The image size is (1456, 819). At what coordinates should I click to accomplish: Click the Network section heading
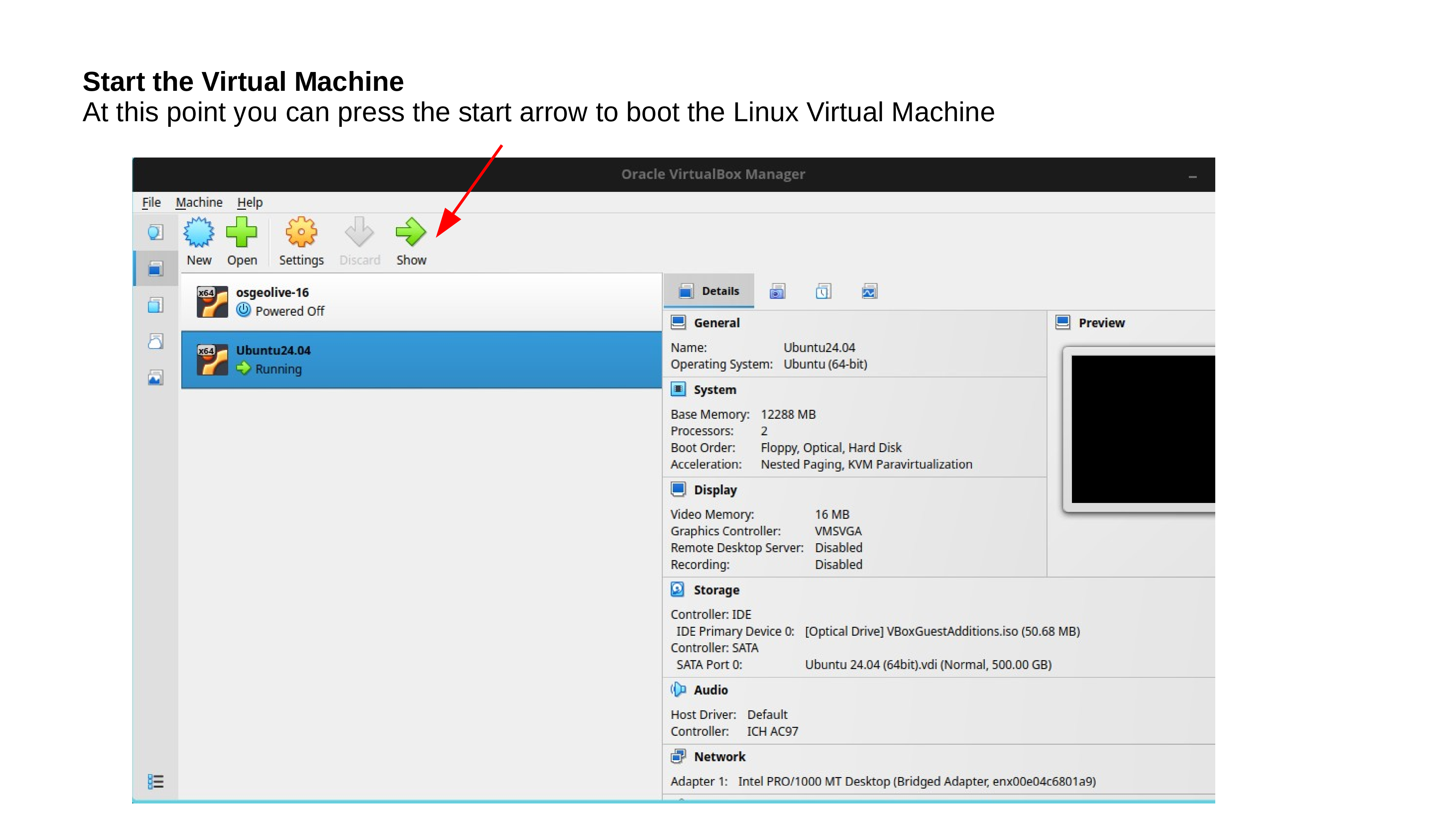(x=720, y=757)
